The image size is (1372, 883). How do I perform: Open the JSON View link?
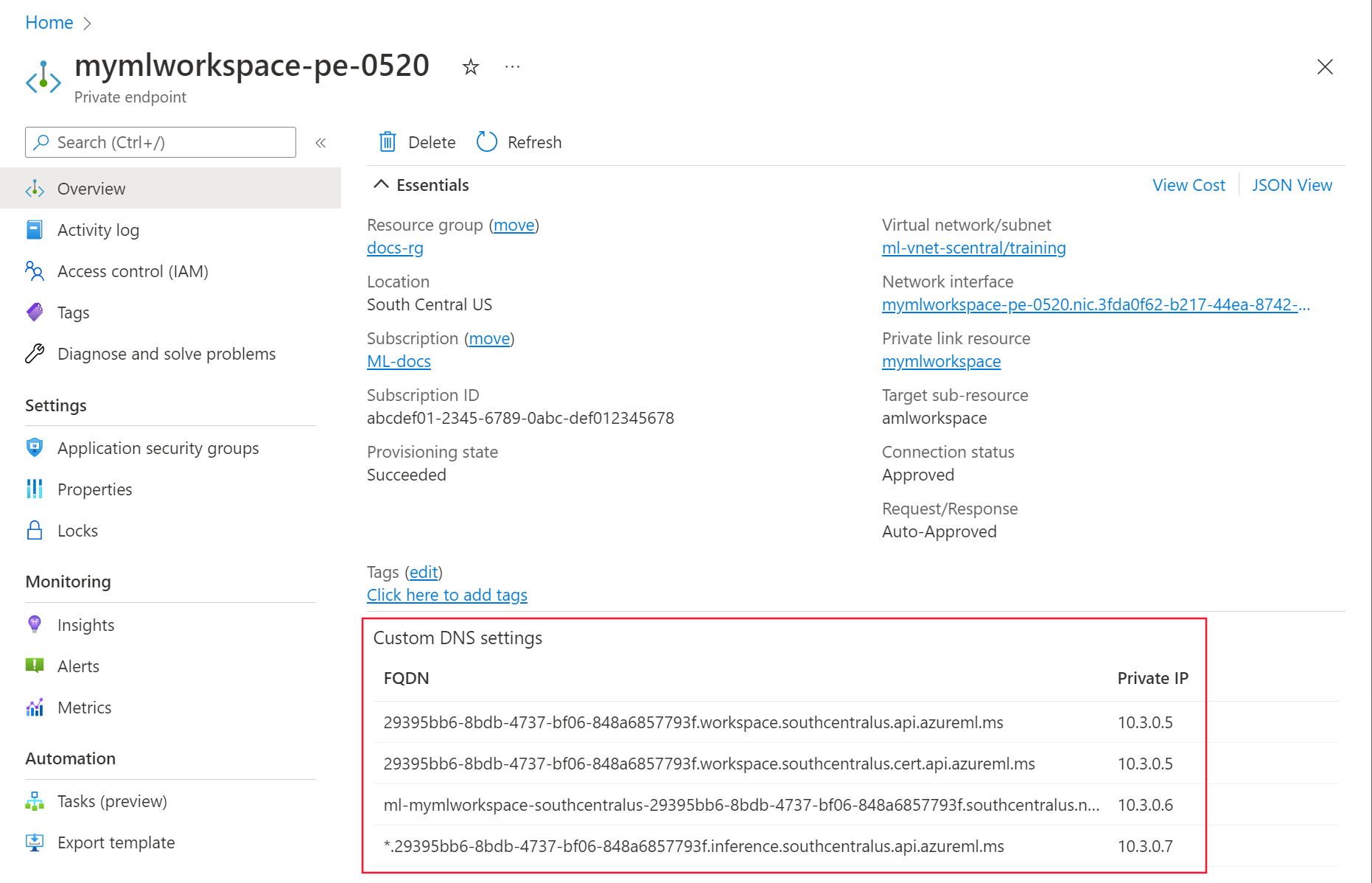1292,185
